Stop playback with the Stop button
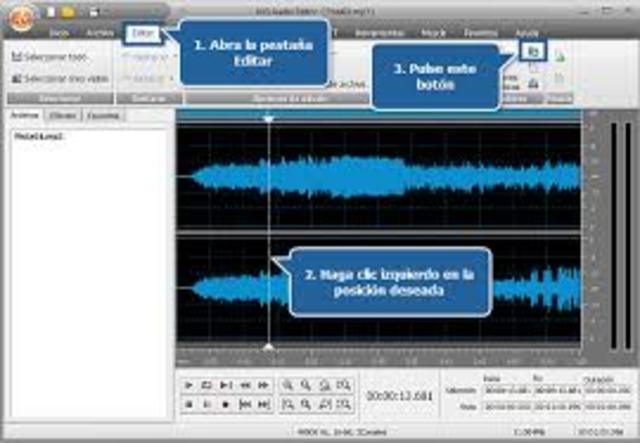The width and height of the screenshot is (640, 443). [x=189, y=405]
